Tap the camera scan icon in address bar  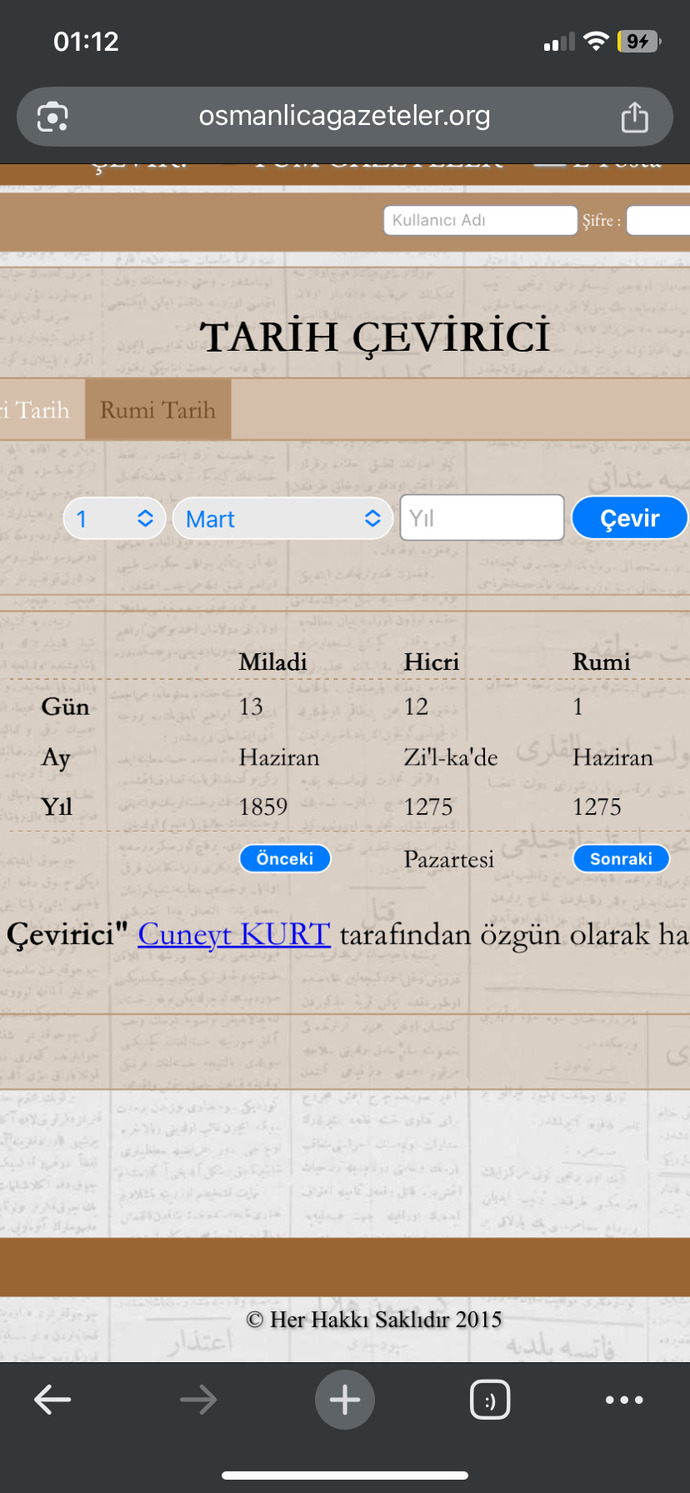click(x=52, y=118)
